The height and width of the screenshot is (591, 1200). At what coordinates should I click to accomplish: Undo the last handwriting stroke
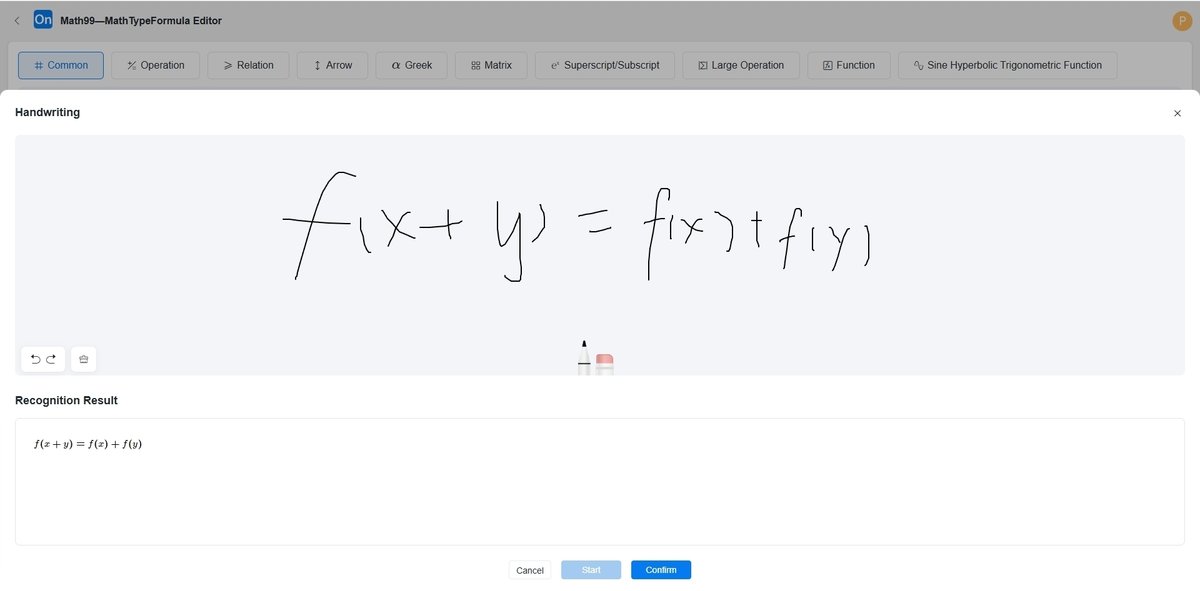point(35,358)
